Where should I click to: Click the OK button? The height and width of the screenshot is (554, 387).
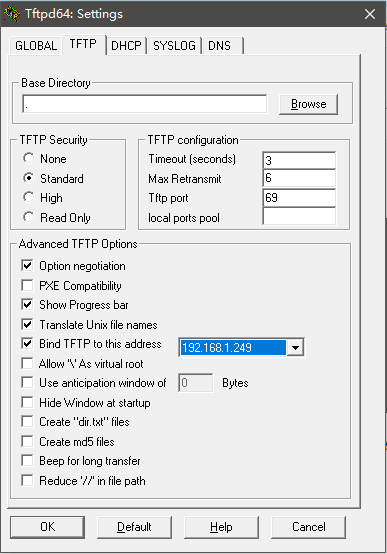point(47,527)
